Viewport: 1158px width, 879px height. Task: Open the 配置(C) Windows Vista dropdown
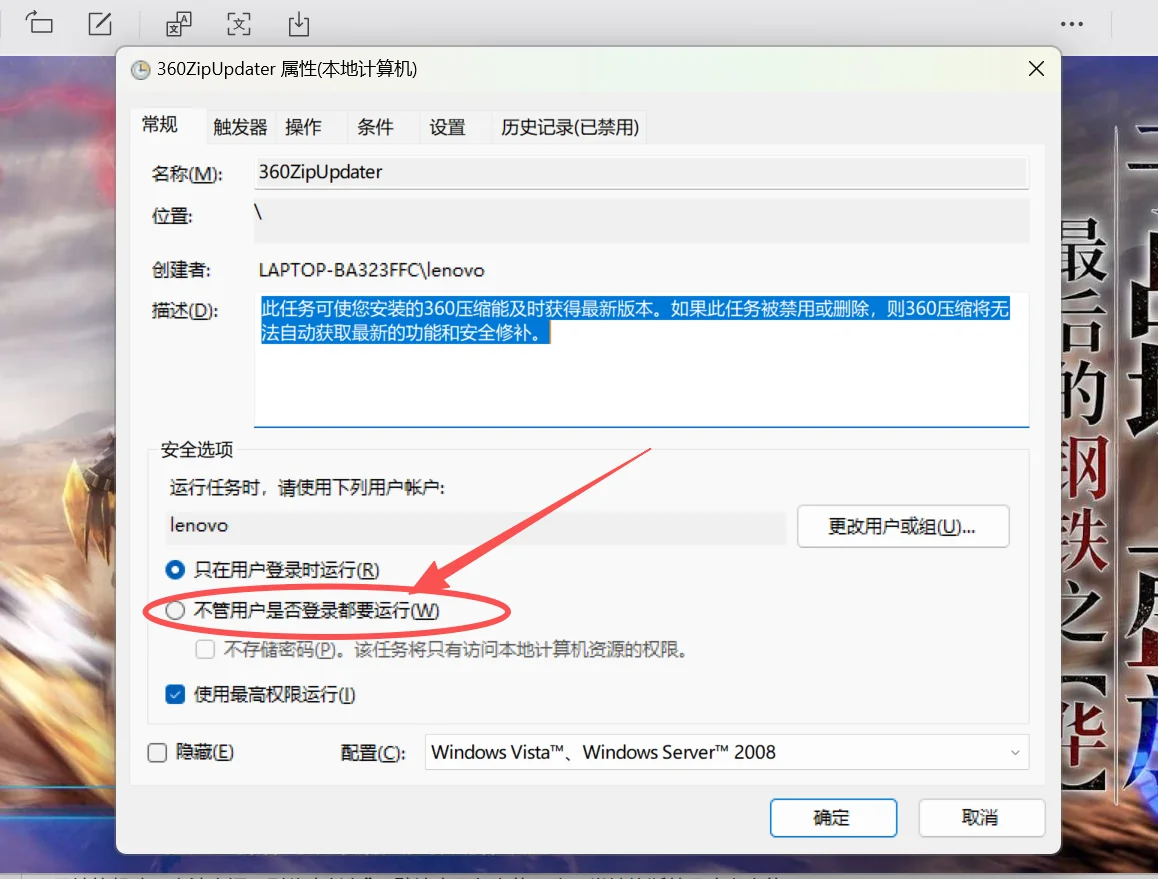coord(726,752)
